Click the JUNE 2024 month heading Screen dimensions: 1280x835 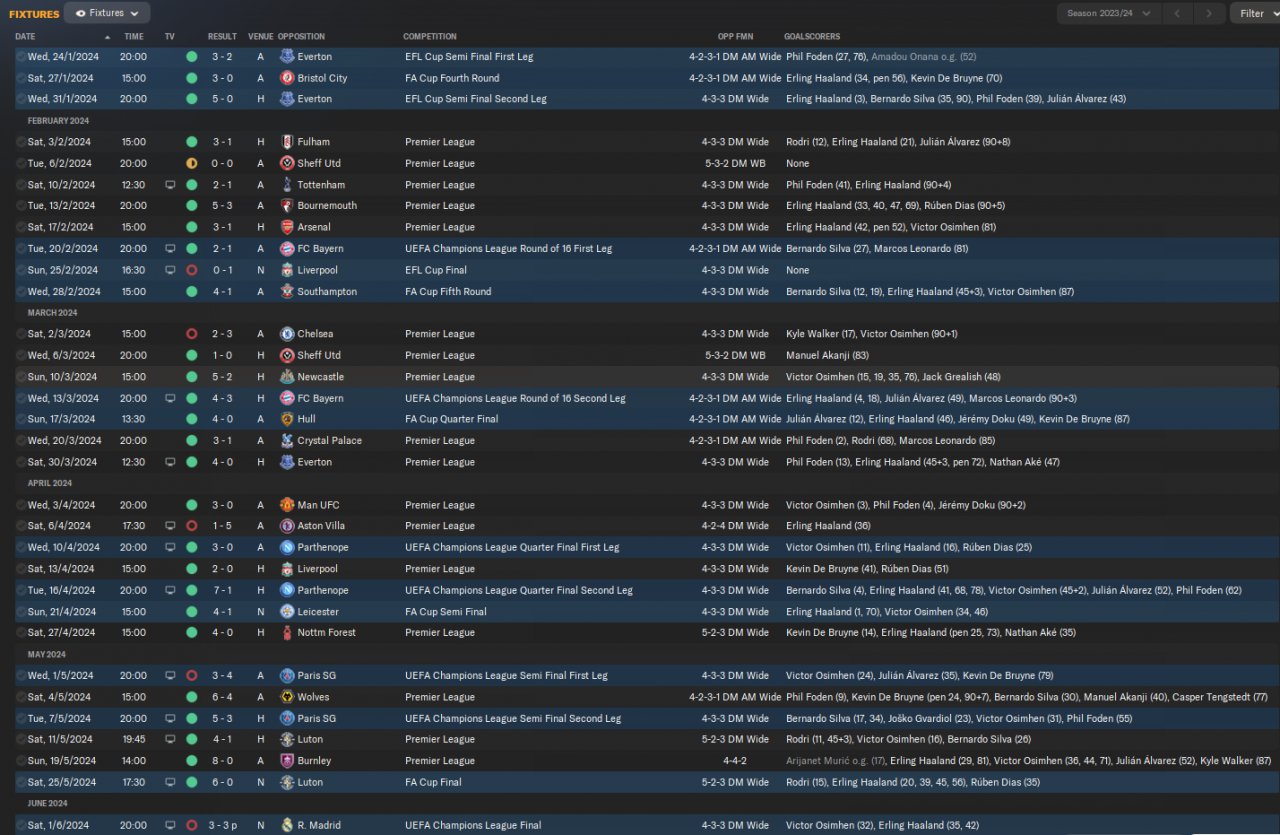(x=48, y=804)
